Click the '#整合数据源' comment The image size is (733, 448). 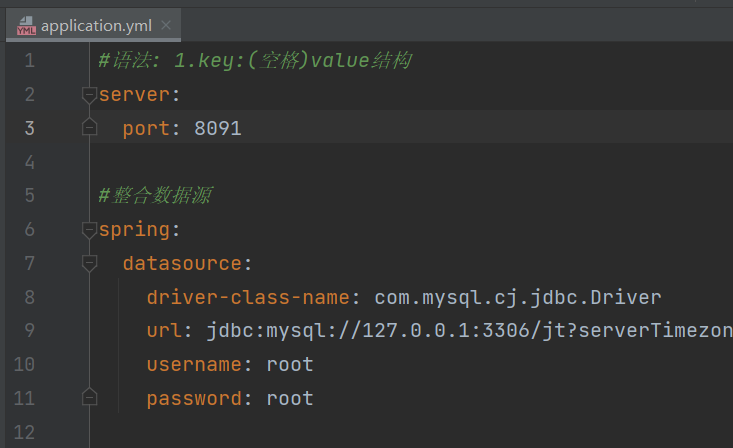click(x=156, y=195)
